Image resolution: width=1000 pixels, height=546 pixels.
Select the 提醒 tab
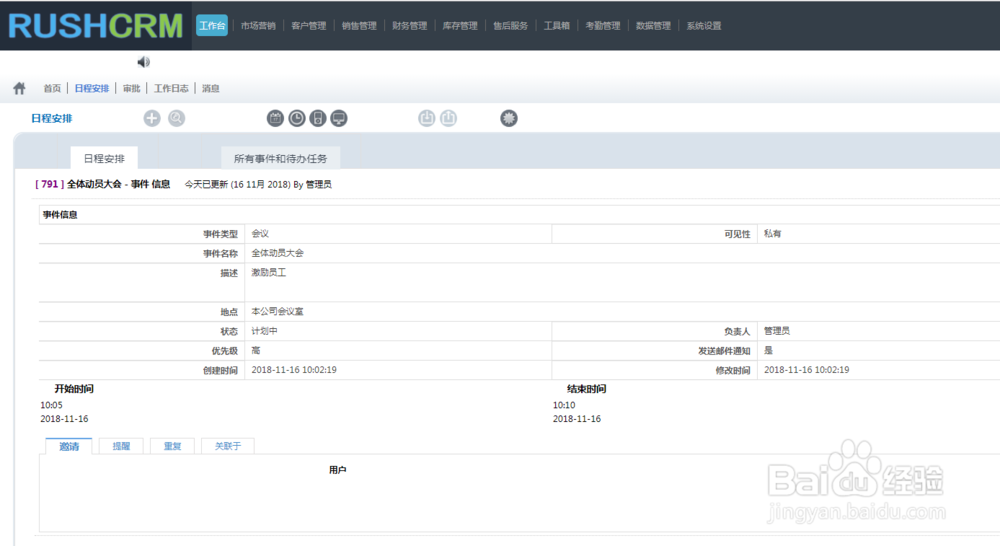[x=121, y=446]
